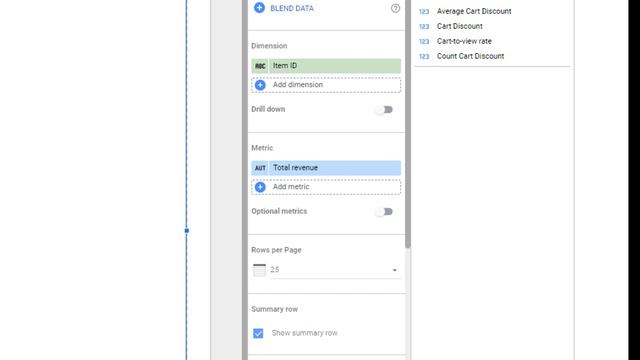
Task: Click the BLEND DATA label
Action: click(x=292, y=8)
